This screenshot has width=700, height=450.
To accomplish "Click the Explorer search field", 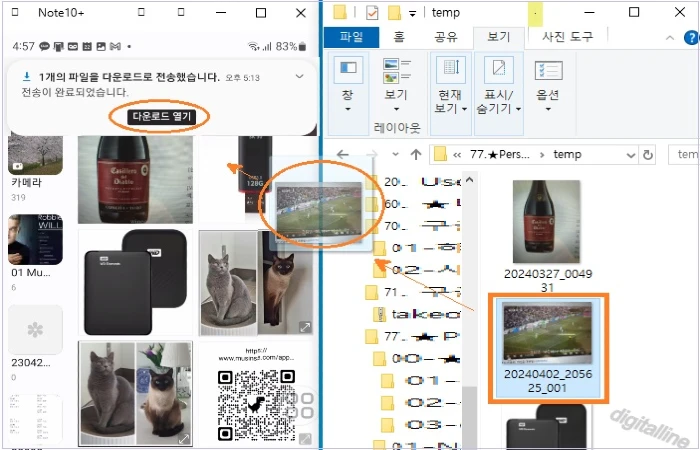I will coord(684,155).
